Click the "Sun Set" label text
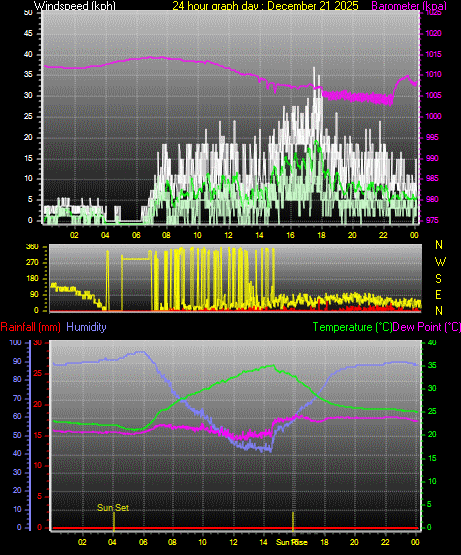 [113, 508]
